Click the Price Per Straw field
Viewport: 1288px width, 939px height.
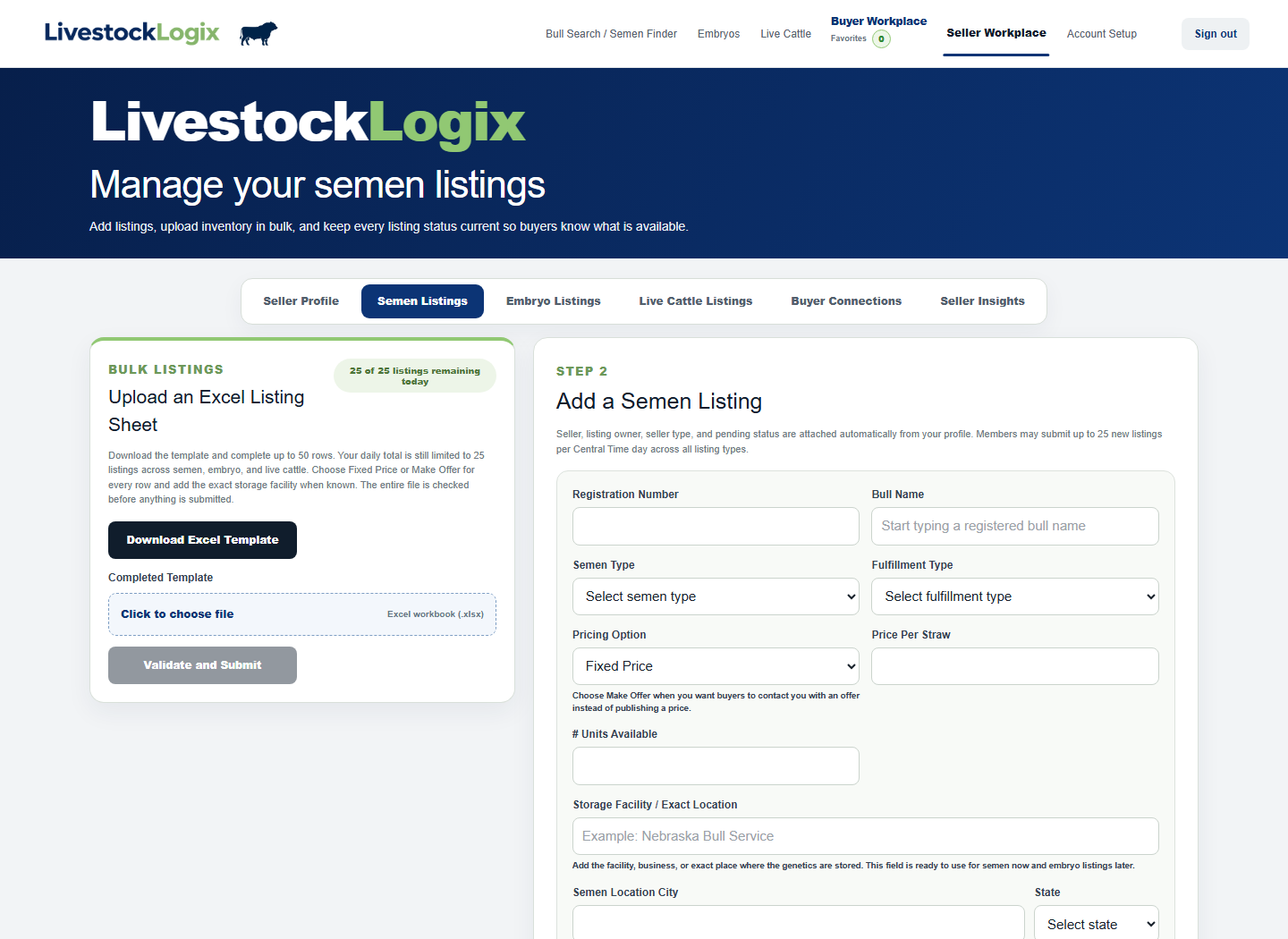coord(1015,666)
